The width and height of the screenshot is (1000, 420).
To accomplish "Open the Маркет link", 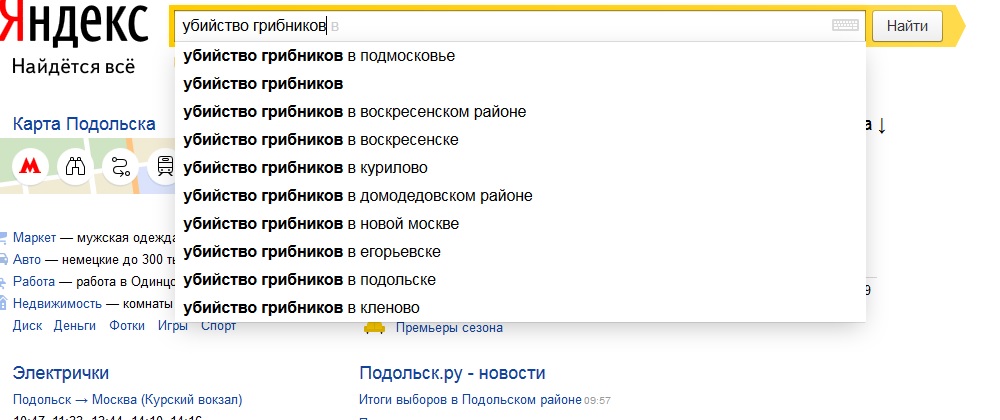I will (34, 238).
